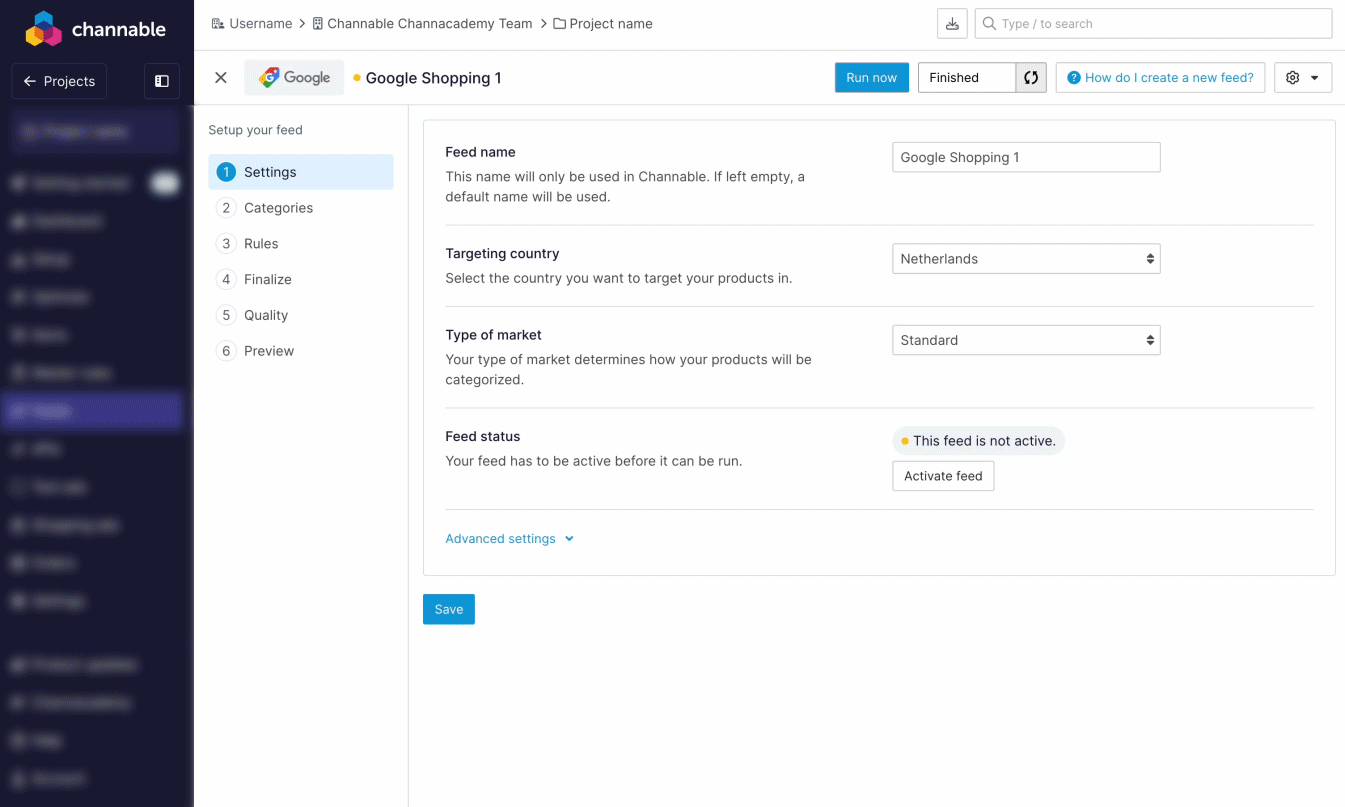Image resolution: width=1345 pixels, height=807 pixels.
Task: Go back to Projects
Action: tap(59, 81)
